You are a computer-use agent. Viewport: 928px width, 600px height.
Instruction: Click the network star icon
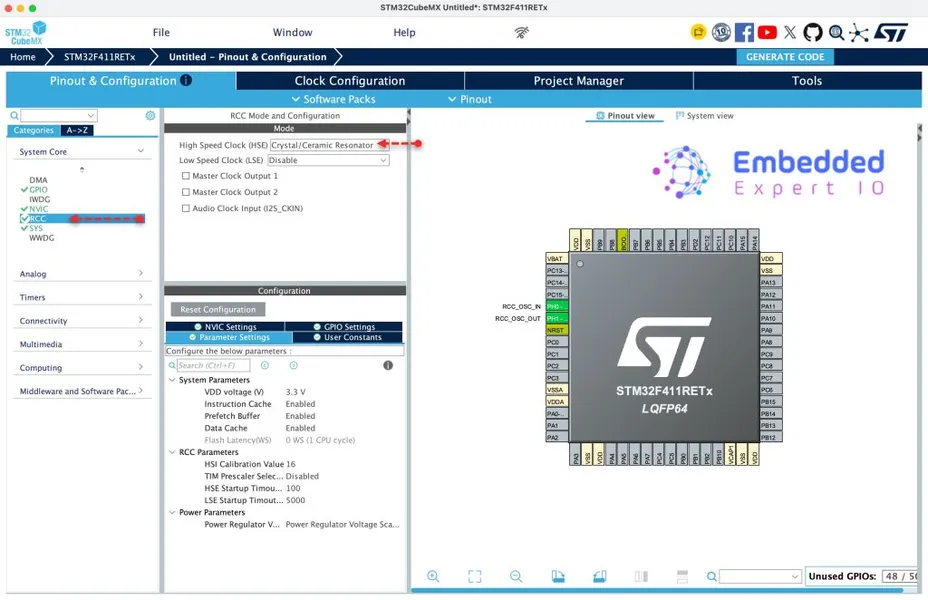point(859,32)
